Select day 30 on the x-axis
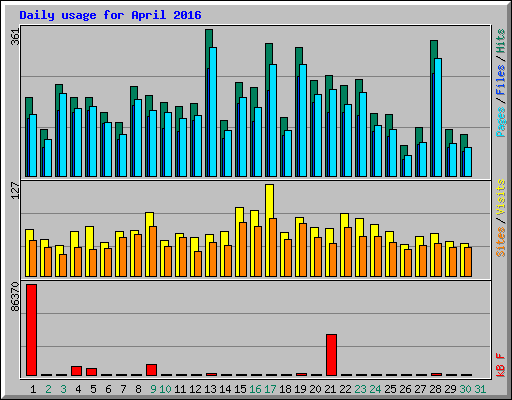The image size is (512, 400). (x=465, y=389)
